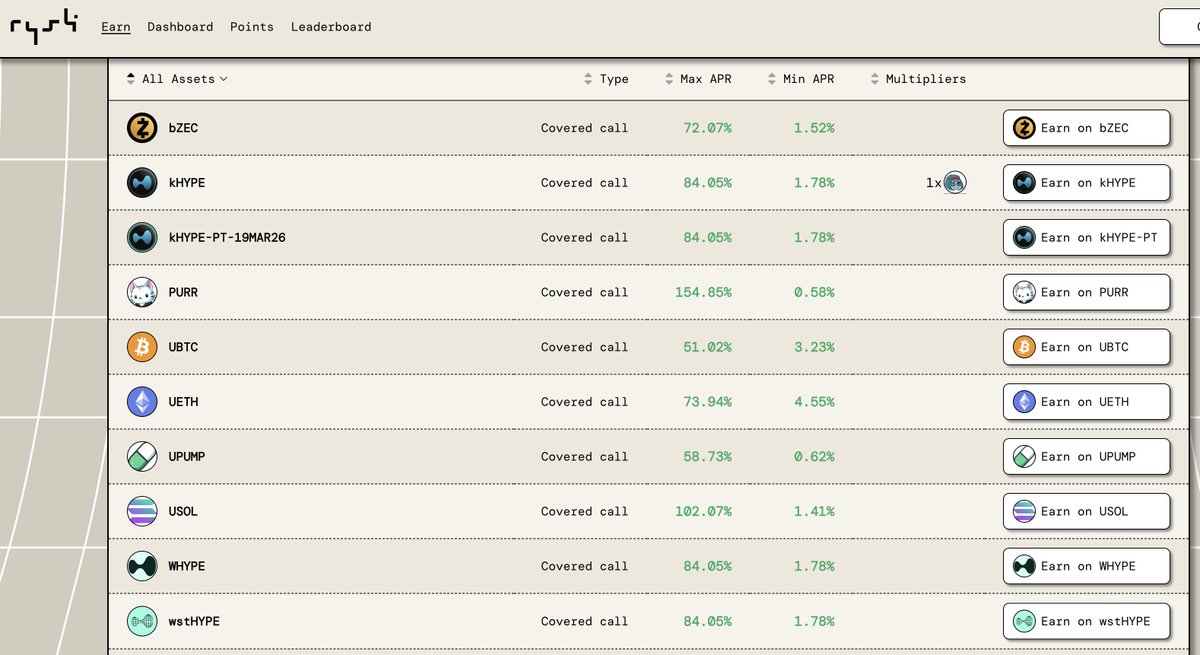
Task: Click the UETH ethereum icon in asset list
Action: 143,402
